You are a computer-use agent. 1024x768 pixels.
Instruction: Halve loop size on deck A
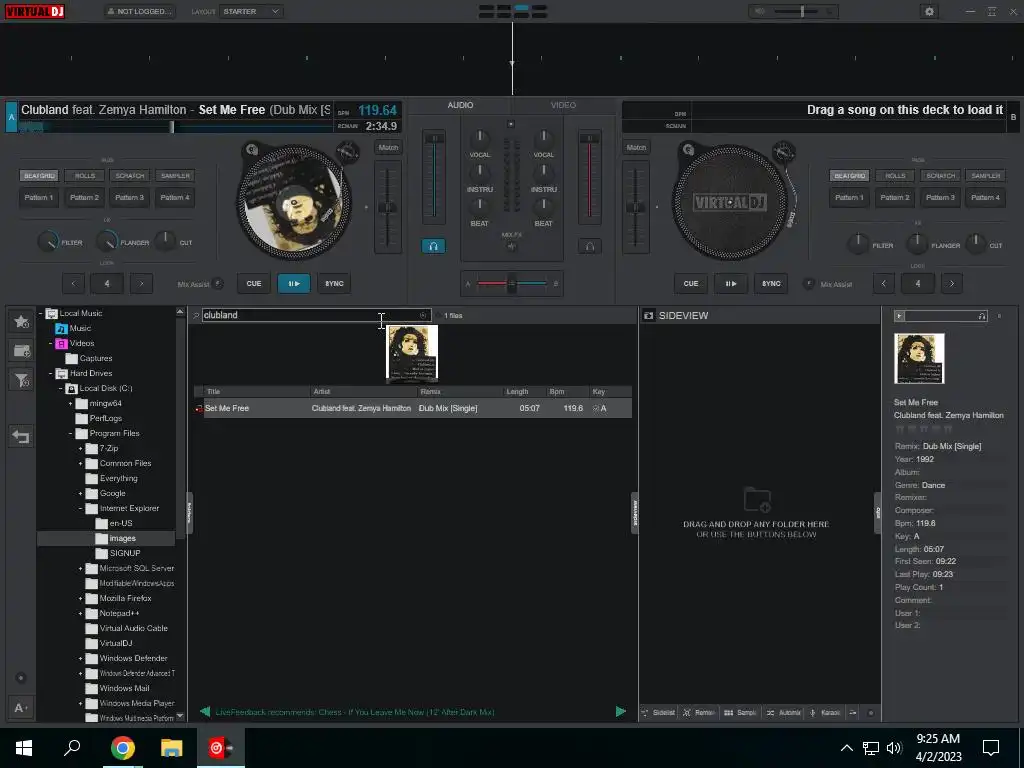pos(73,283)
